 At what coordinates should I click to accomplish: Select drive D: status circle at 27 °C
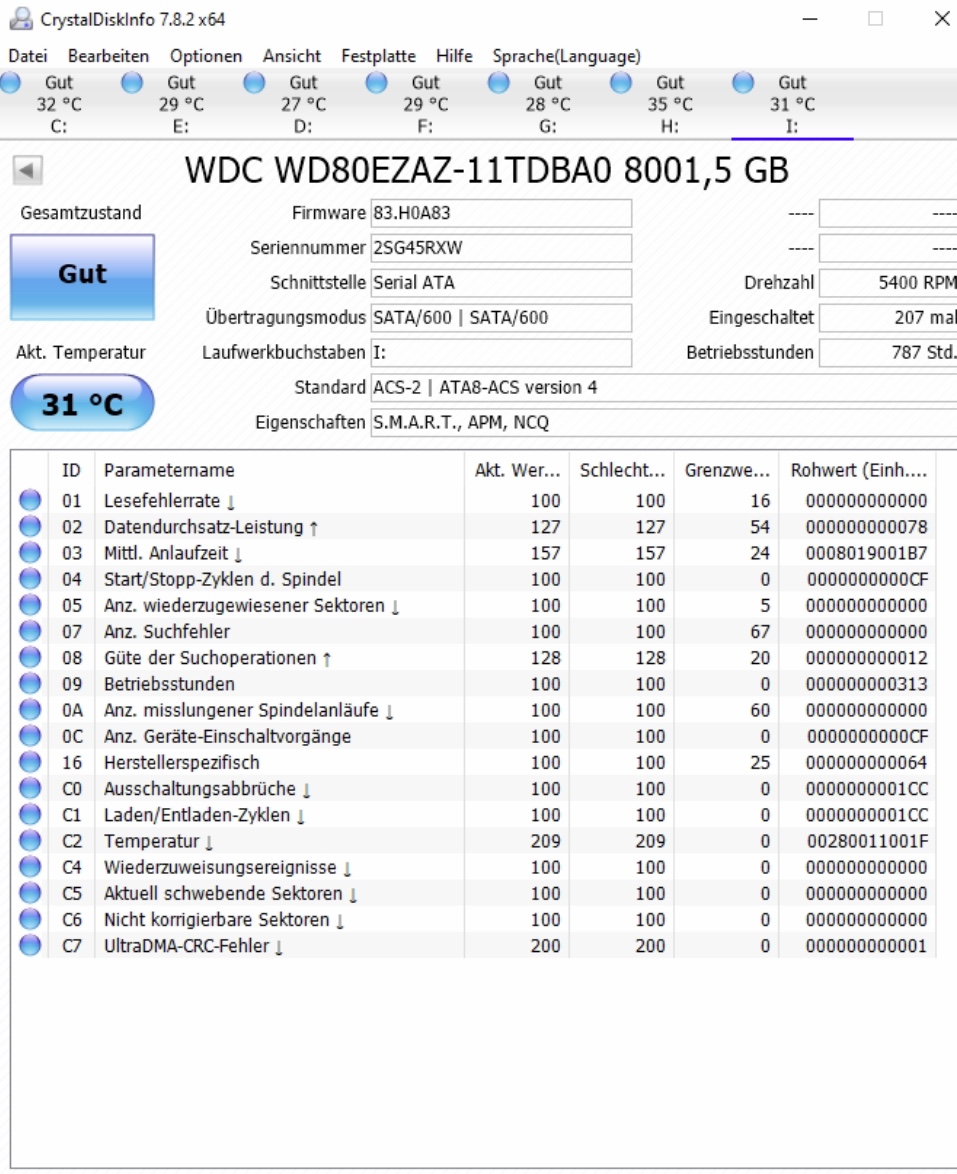point(254,82)
